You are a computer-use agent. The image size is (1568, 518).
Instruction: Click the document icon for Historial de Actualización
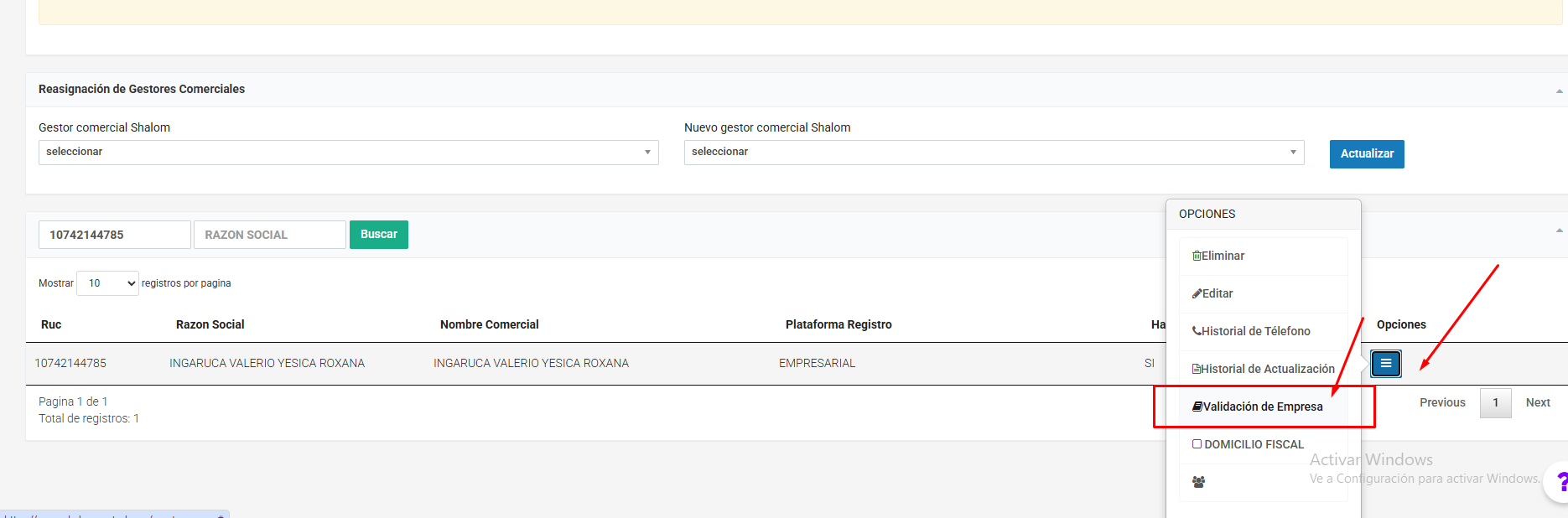(1197, 369)
